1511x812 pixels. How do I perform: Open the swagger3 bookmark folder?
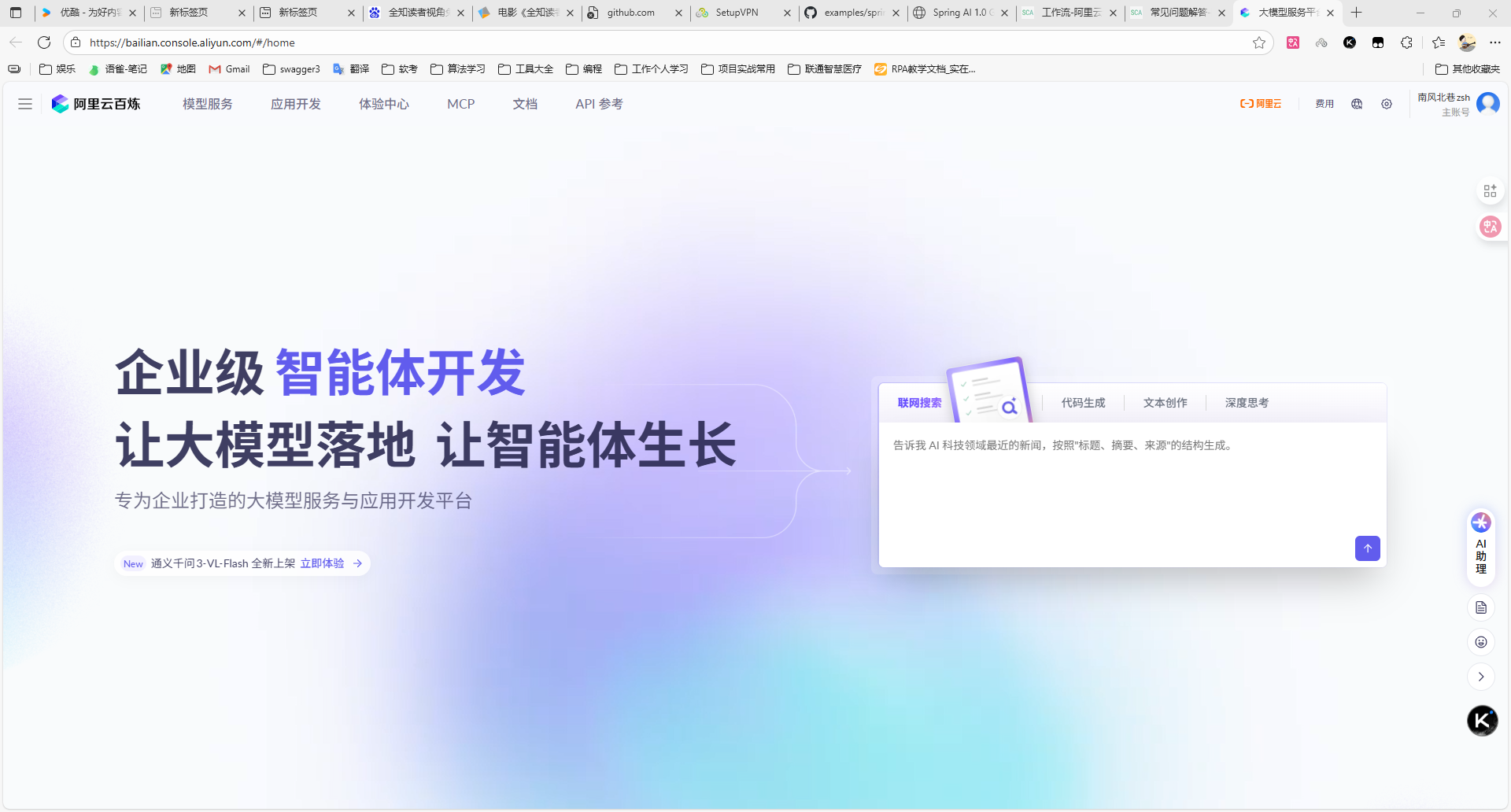point(291,69)
